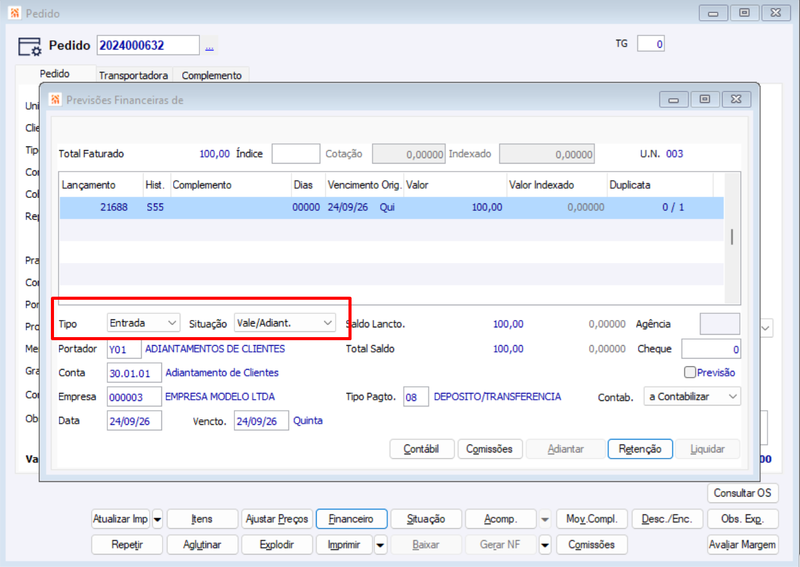
Task: Click the Aglutinar button
Action: point(202,545)
